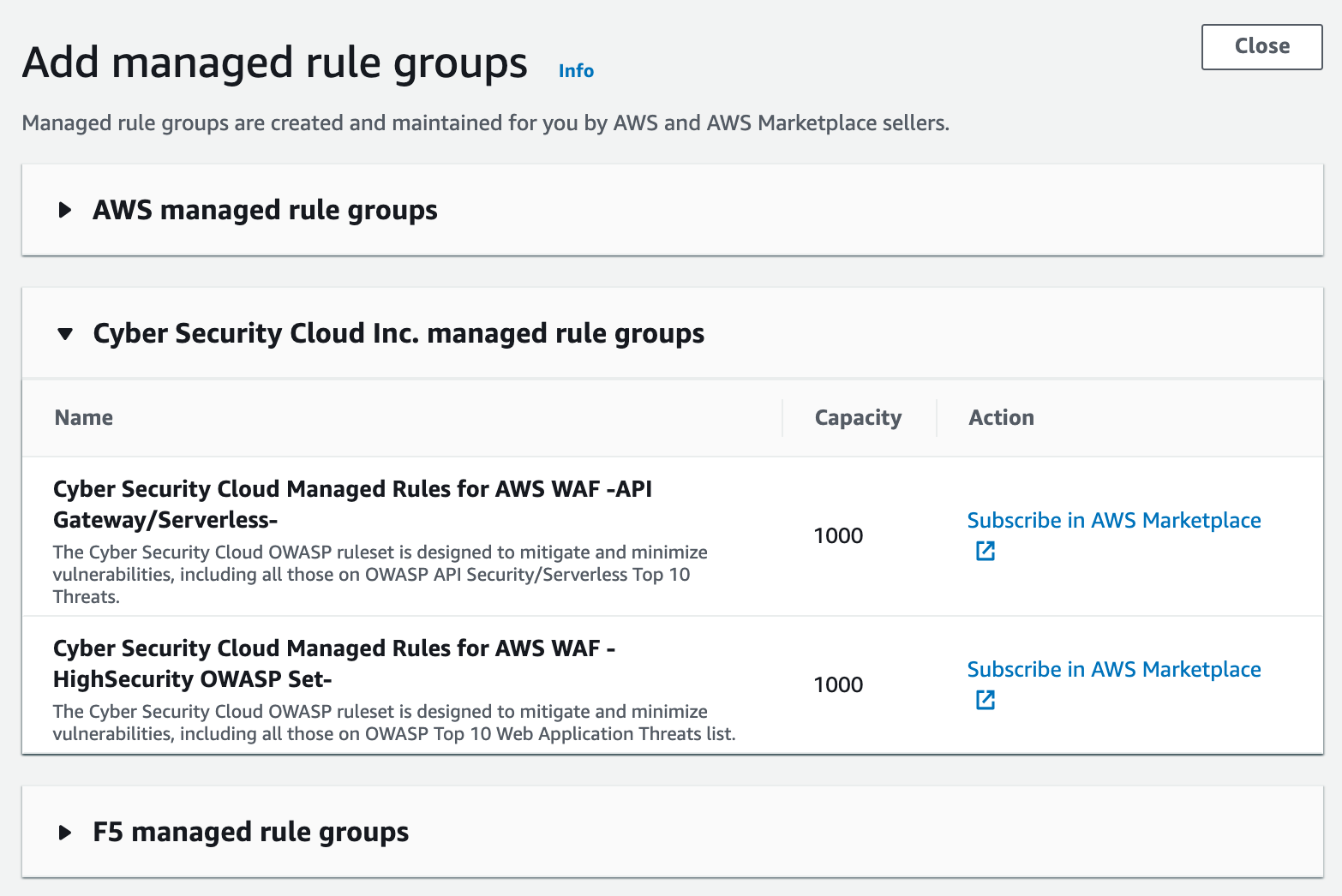Click the Capacity column header

(858, 417)
